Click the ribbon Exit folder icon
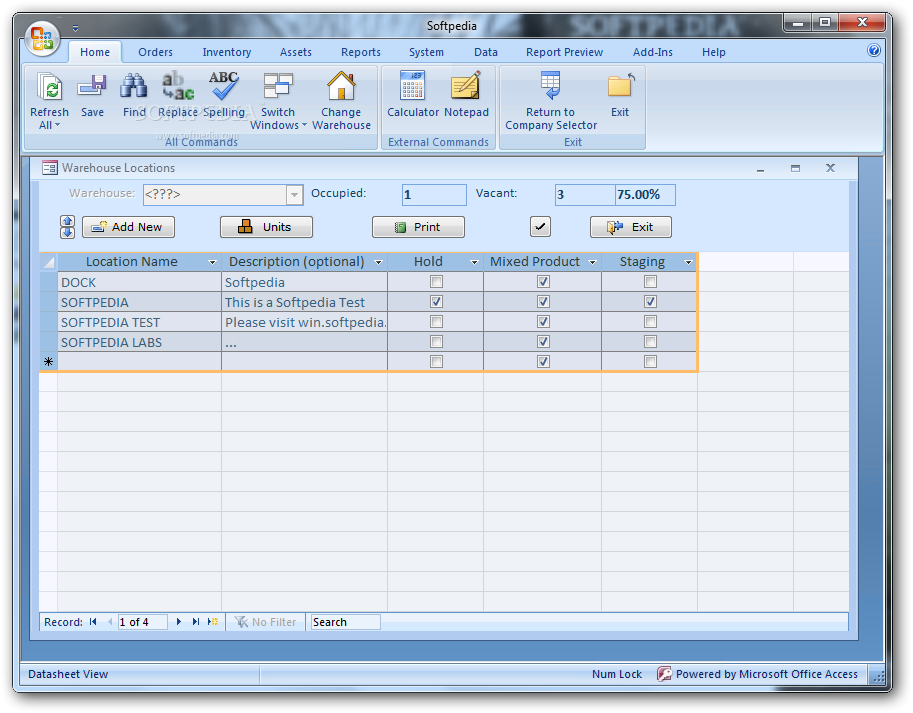 coord(620,86)
